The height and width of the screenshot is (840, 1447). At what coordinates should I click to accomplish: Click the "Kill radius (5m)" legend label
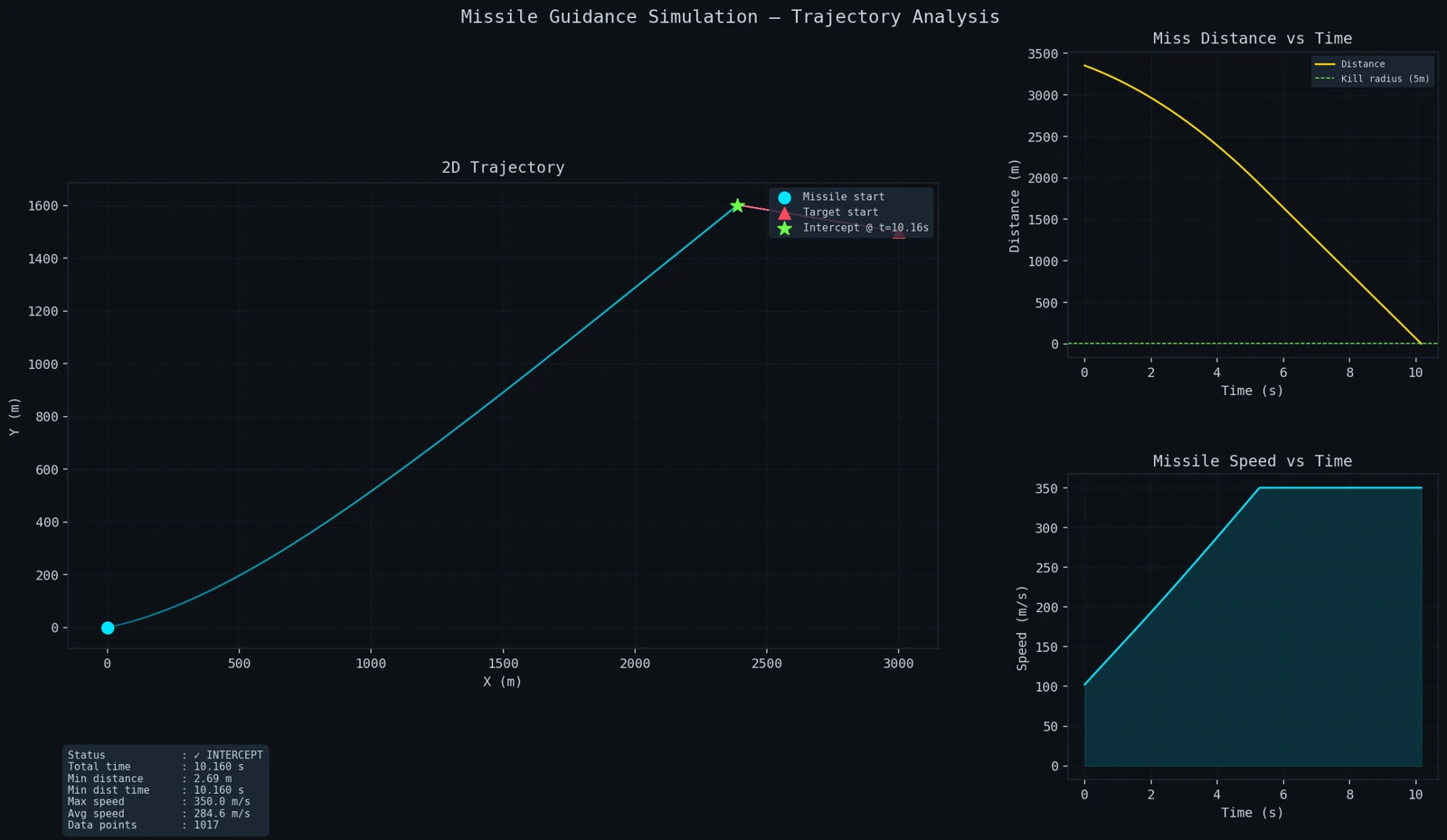click(1386, 79)
